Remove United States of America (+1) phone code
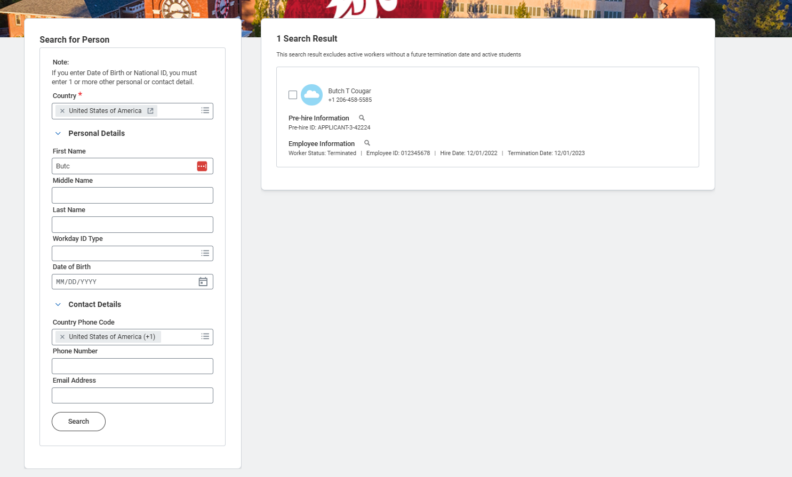792x477 pixels. (62, 337)
